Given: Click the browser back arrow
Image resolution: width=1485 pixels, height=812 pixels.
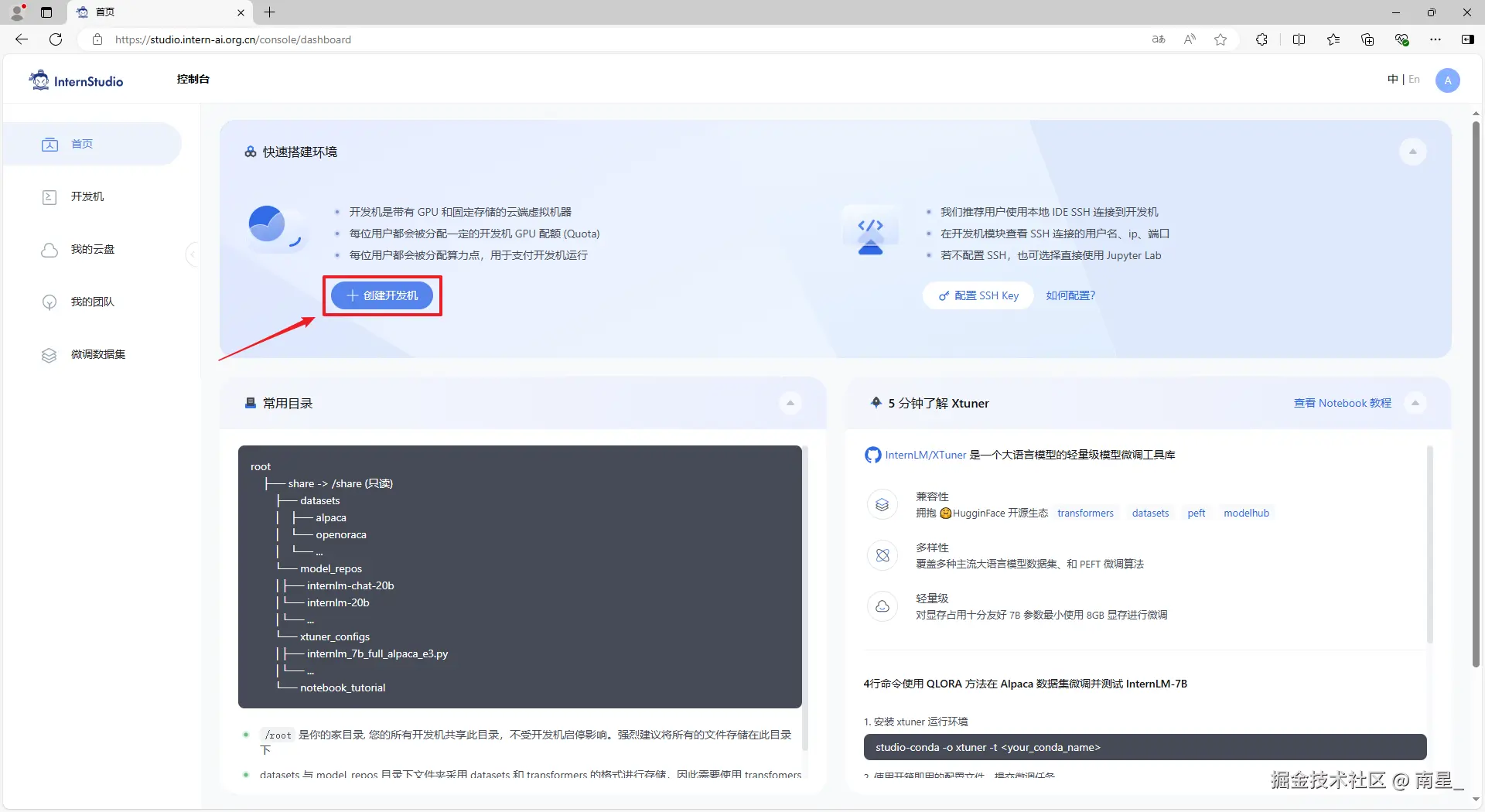Looking at the screenshot, I should [x=22, y=39].
